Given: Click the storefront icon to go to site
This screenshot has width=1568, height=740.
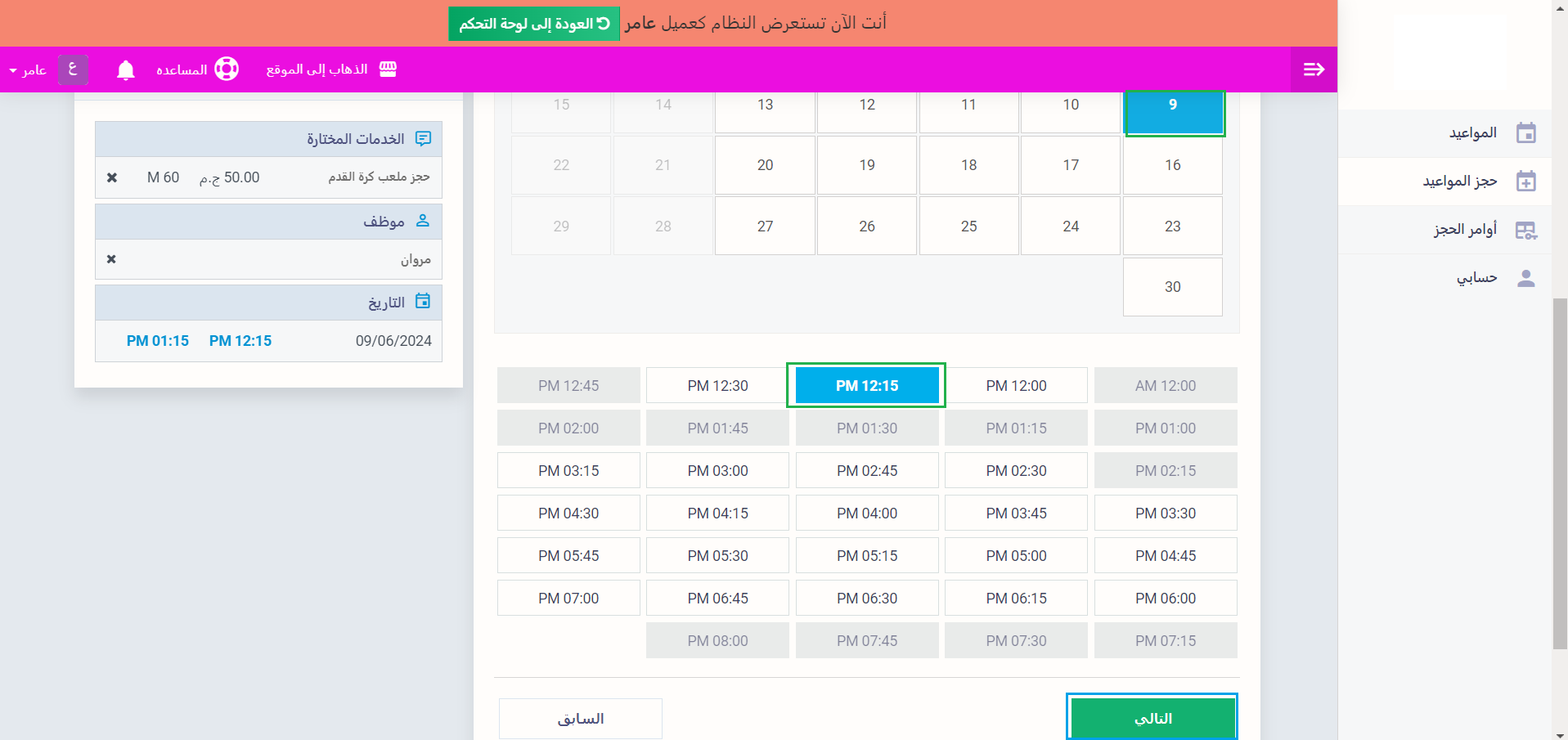Looking at the screenshot, I should point(388,70).
